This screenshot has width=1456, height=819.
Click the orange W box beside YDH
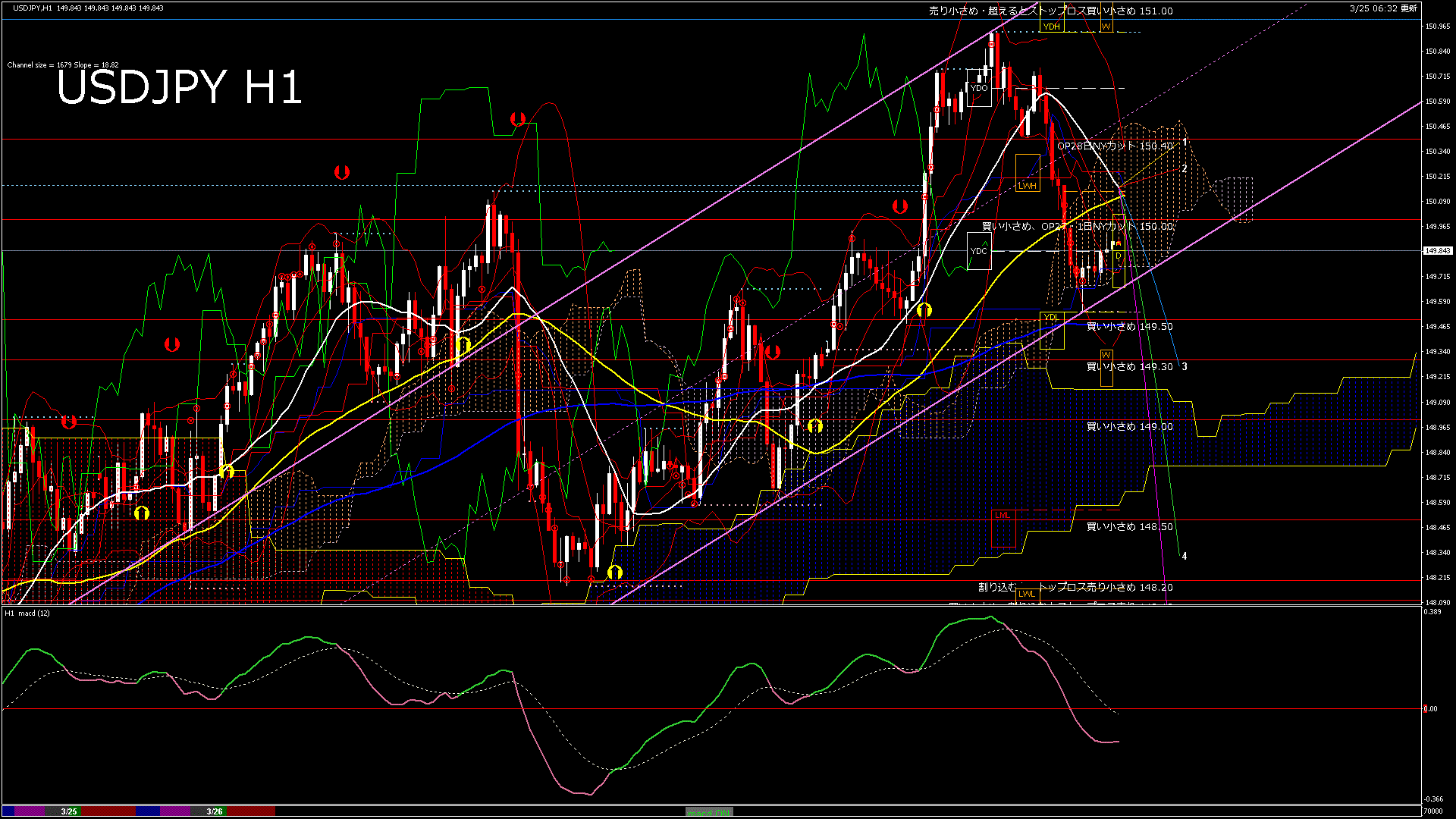click(1106, 27)
